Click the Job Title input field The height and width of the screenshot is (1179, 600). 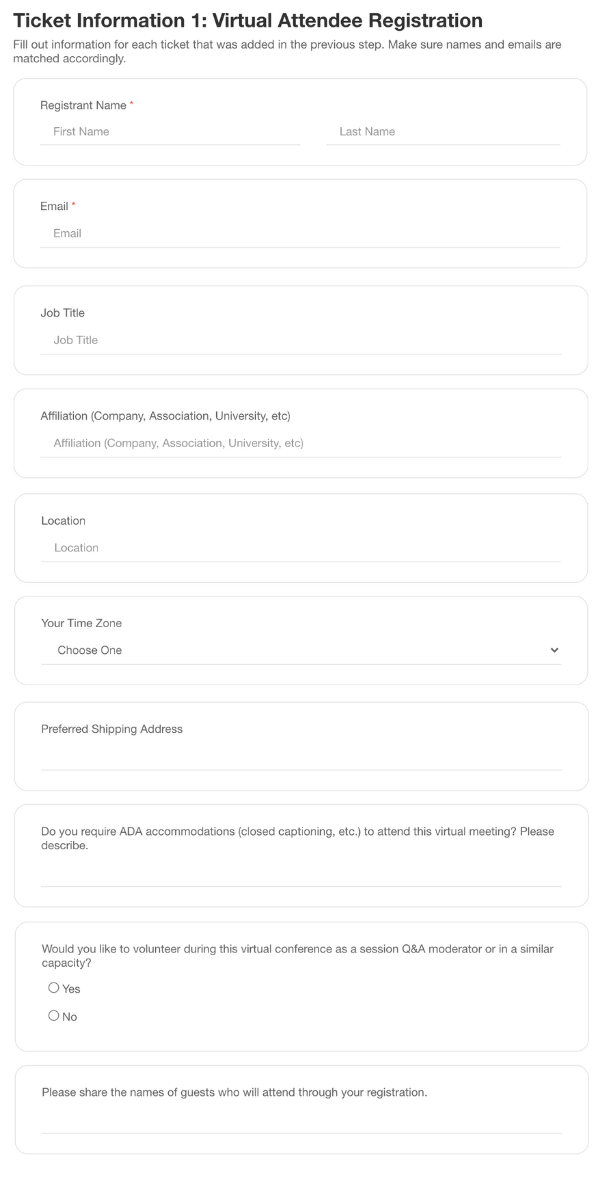300,340
